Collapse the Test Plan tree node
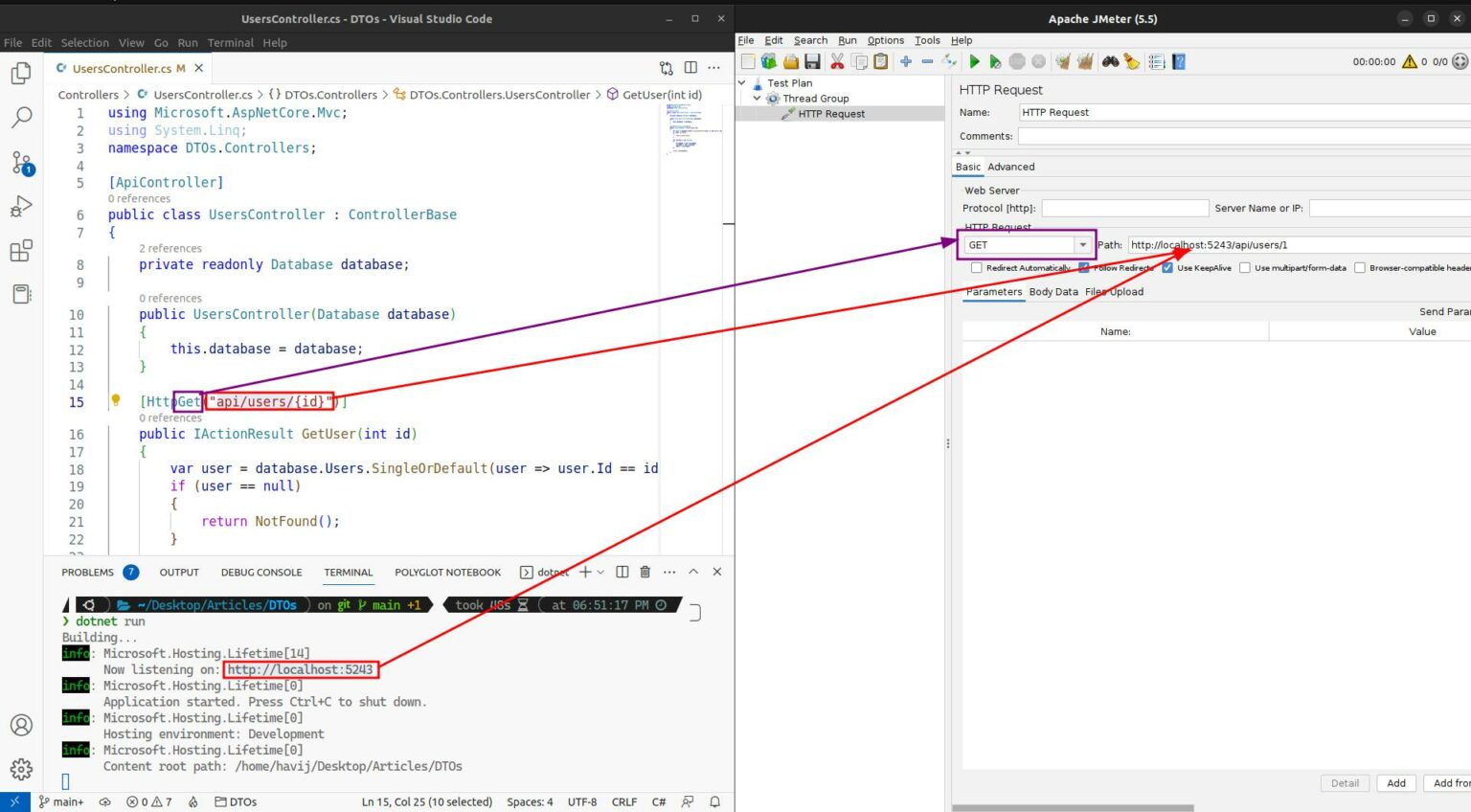 743,82
